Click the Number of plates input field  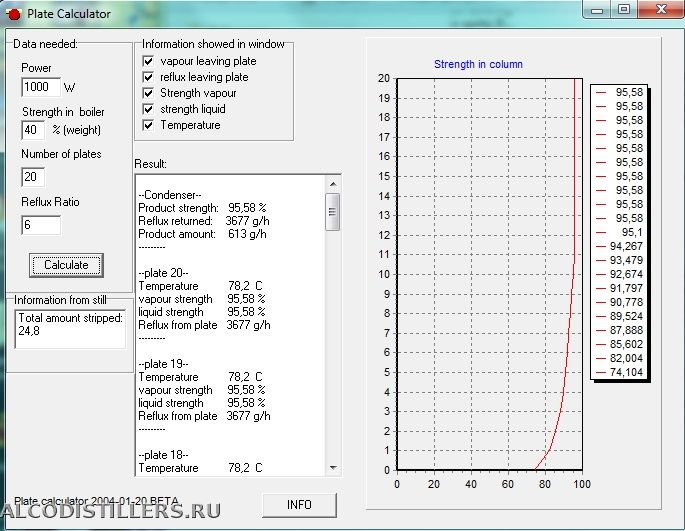[33, 177]
